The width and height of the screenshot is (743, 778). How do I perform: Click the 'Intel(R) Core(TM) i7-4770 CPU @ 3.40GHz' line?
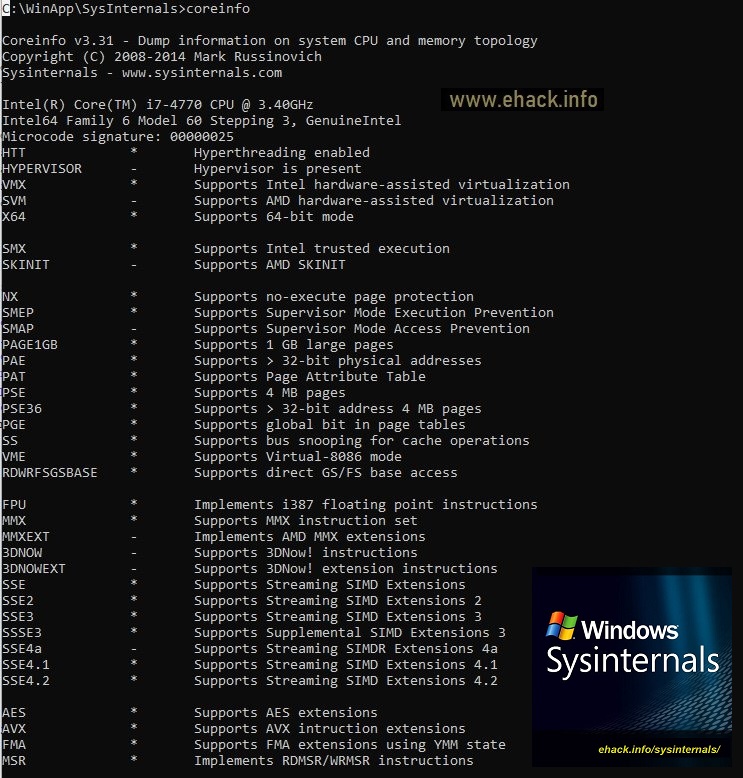[x=157, y=105]
